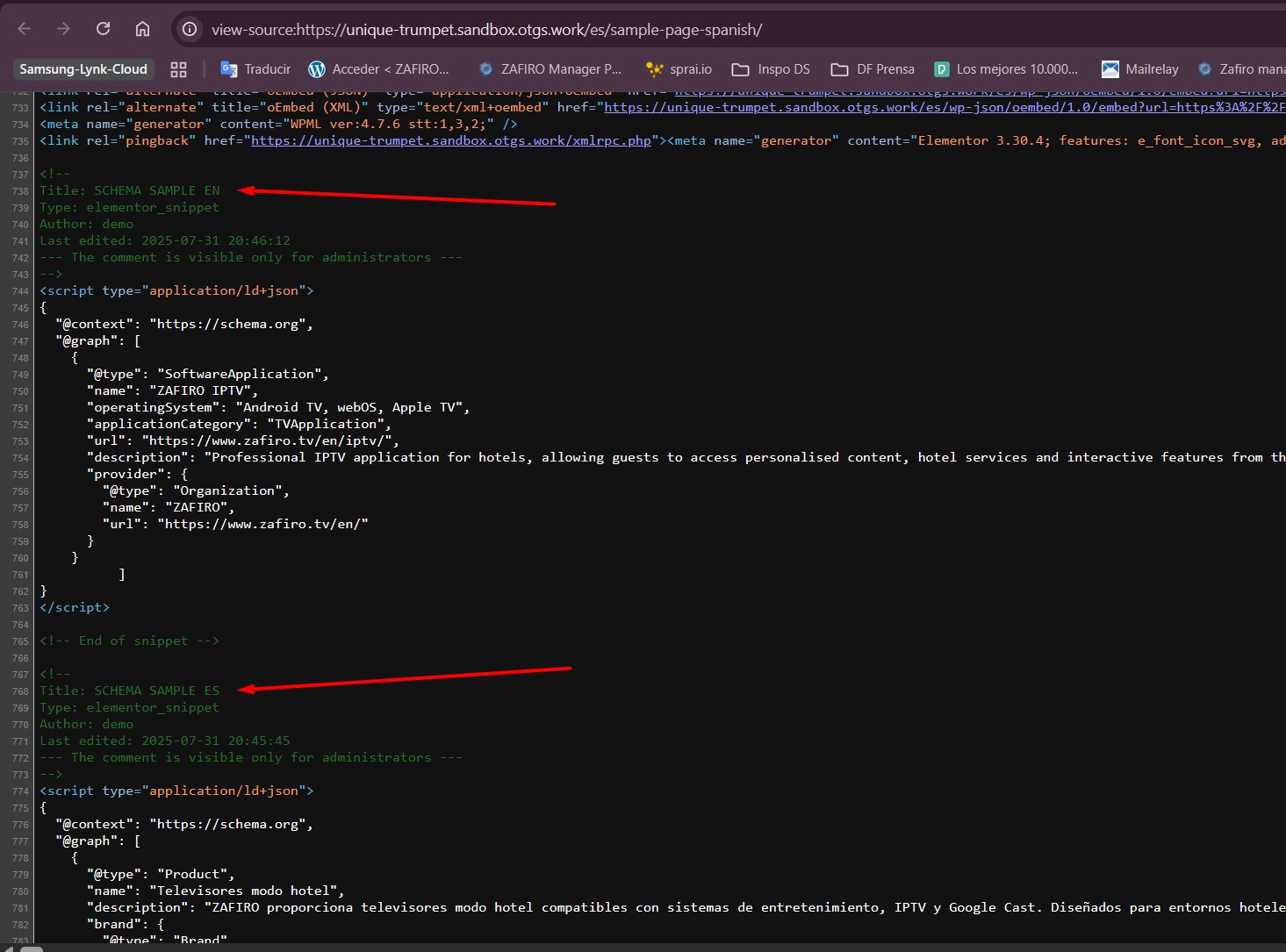The height and width of the screenshot is (952, 1286).
Task: Click the "provider": { line
Action: pyautogui.click(x=137, y=474)
